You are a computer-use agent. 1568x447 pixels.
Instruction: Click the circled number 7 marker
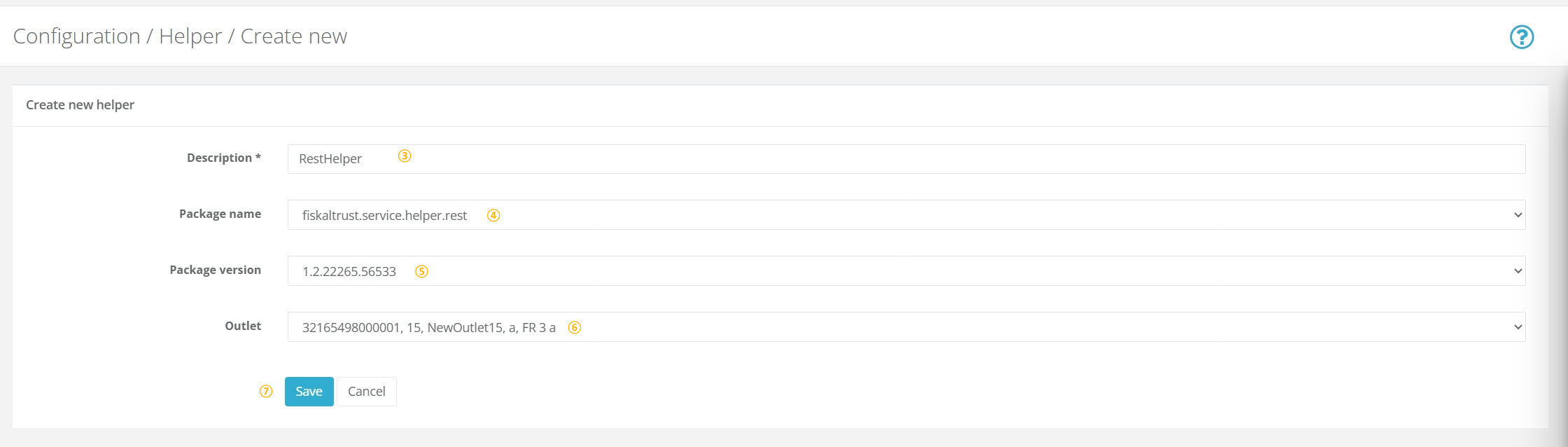point(266,391)
